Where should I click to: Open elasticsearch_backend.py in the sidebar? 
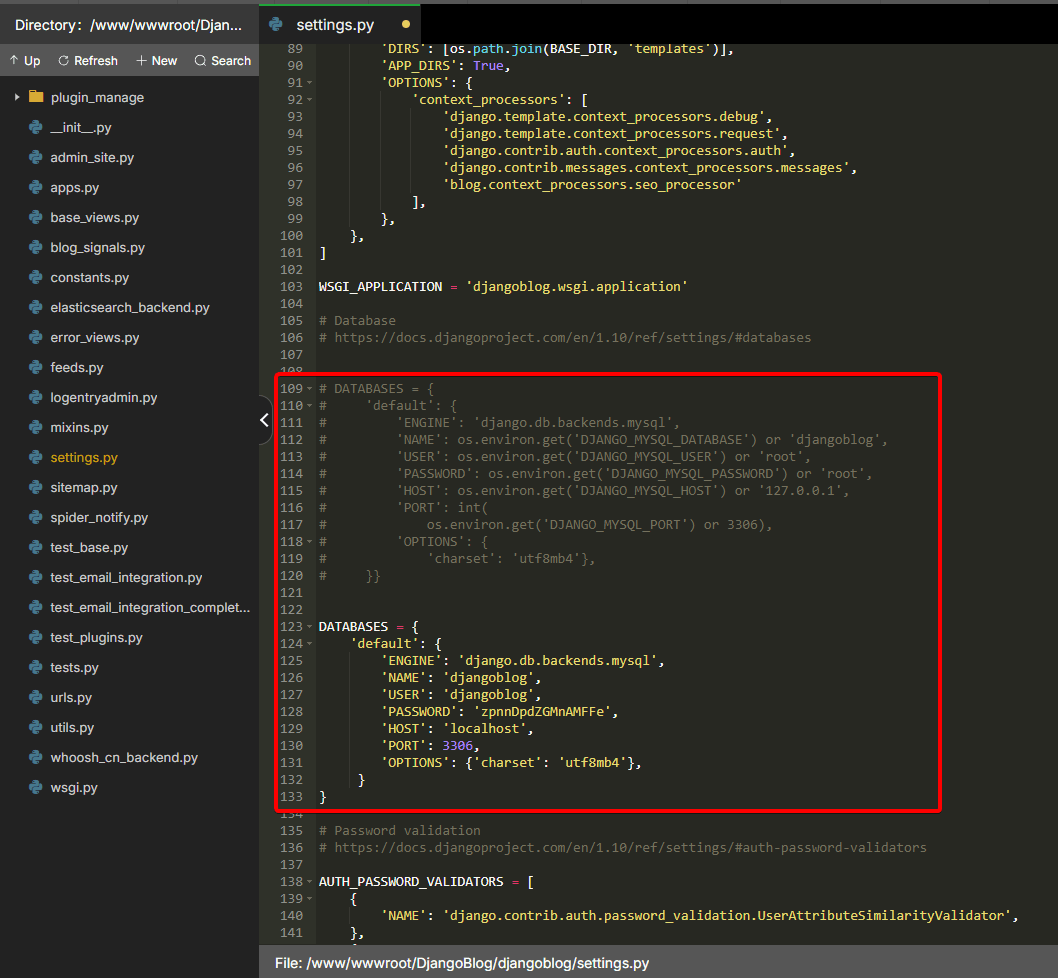click(130, 308)
